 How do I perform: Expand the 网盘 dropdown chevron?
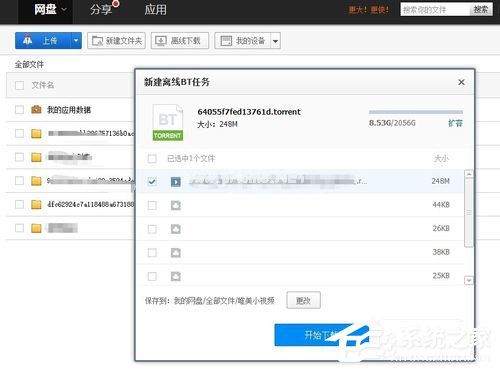point(64,10)
